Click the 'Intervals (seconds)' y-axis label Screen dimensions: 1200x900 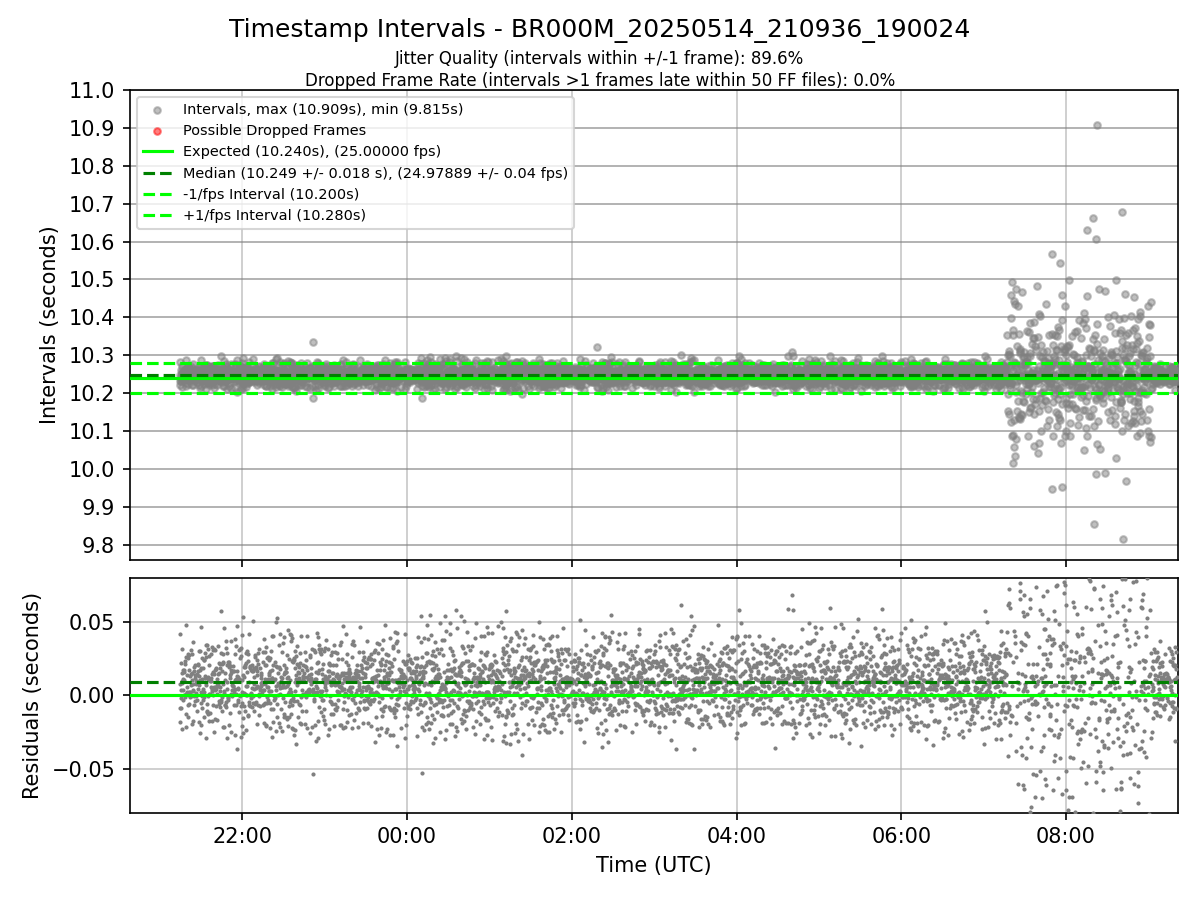coord(49,325)
